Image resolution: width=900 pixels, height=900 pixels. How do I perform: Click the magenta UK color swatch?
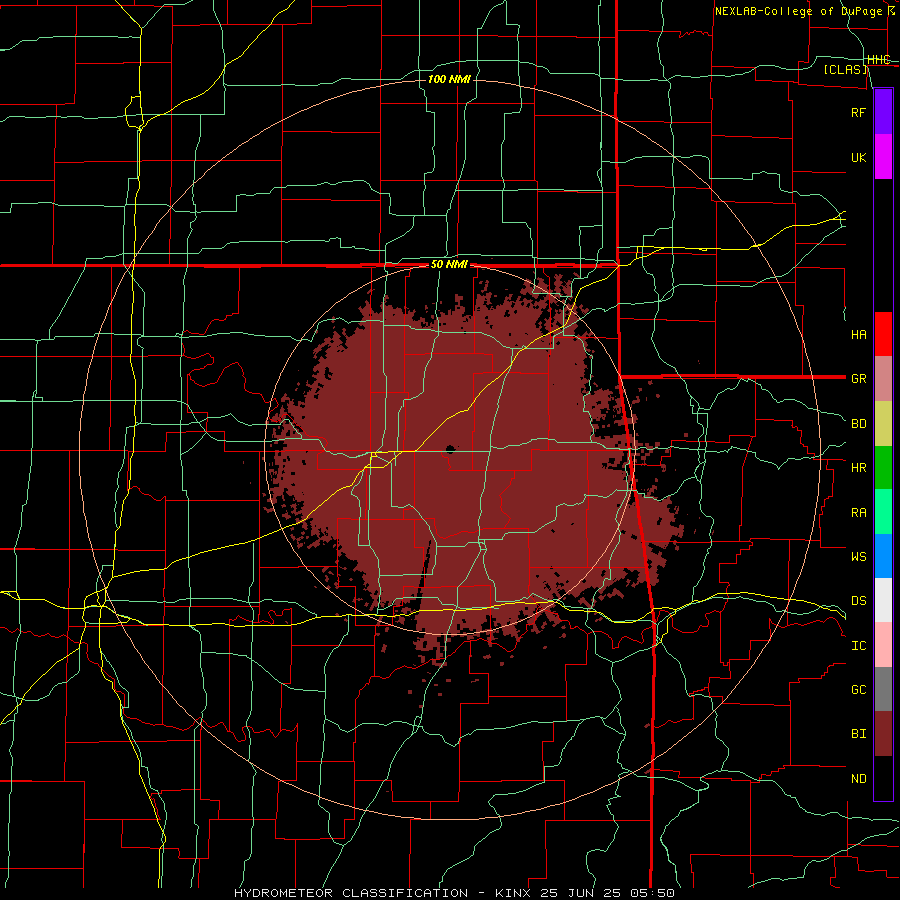coord(883,157)
